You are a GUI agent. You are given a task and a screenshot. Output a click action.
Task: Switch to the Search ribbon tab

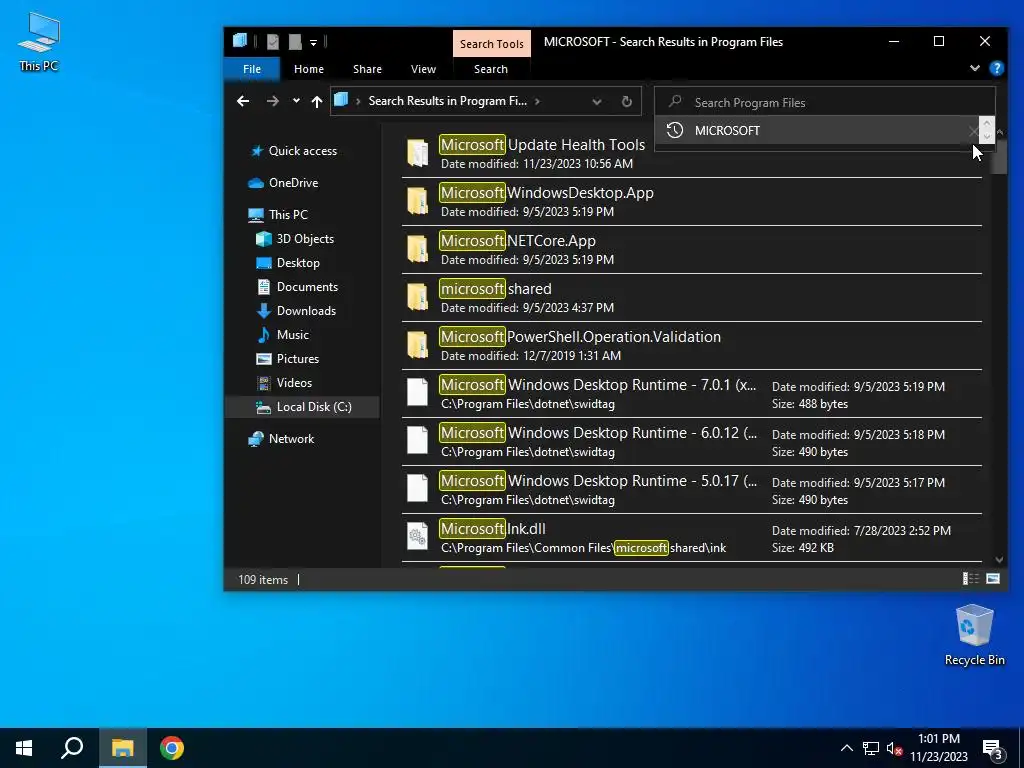491,69
